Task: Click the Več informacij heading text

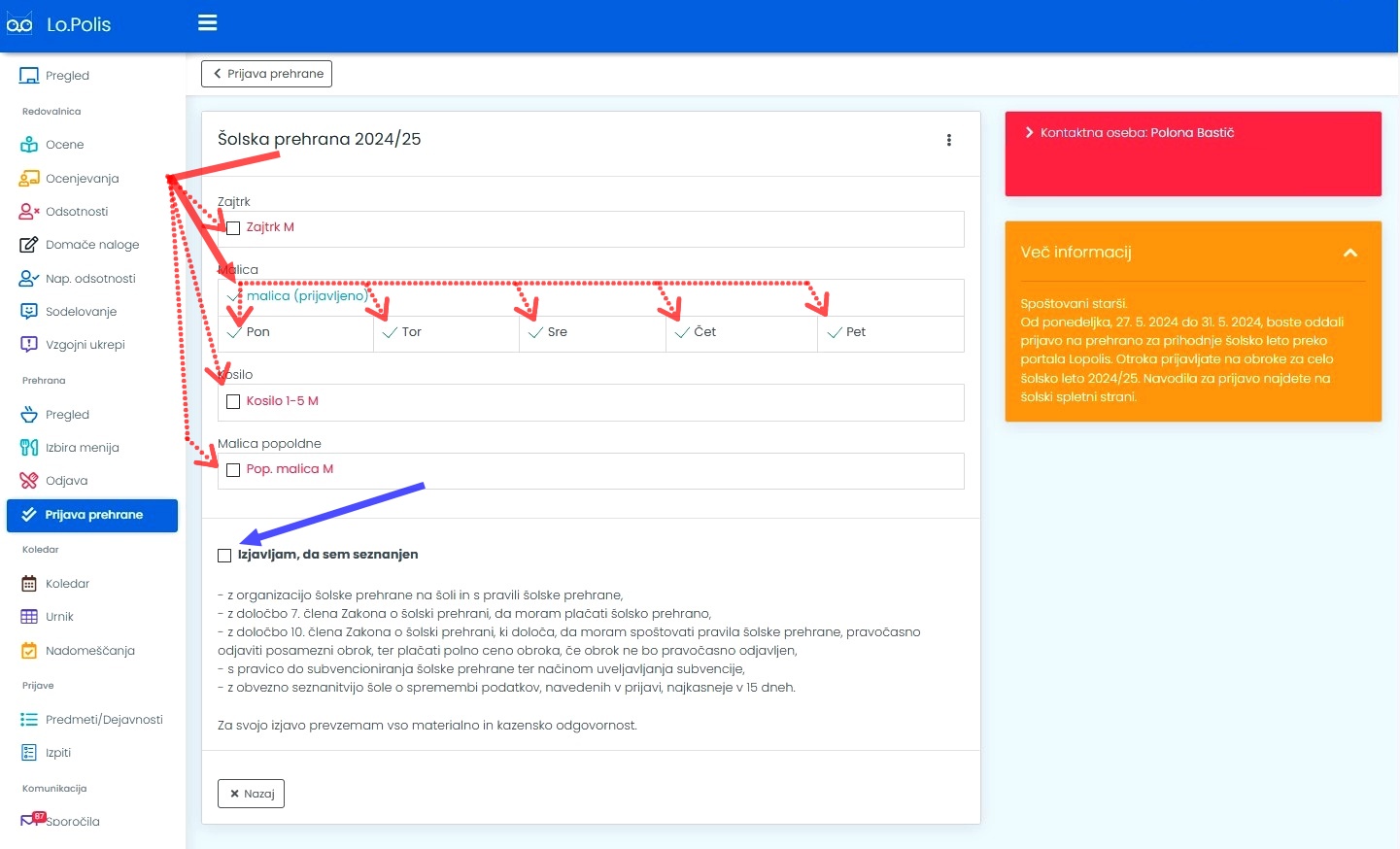Action: point(1076,253)
